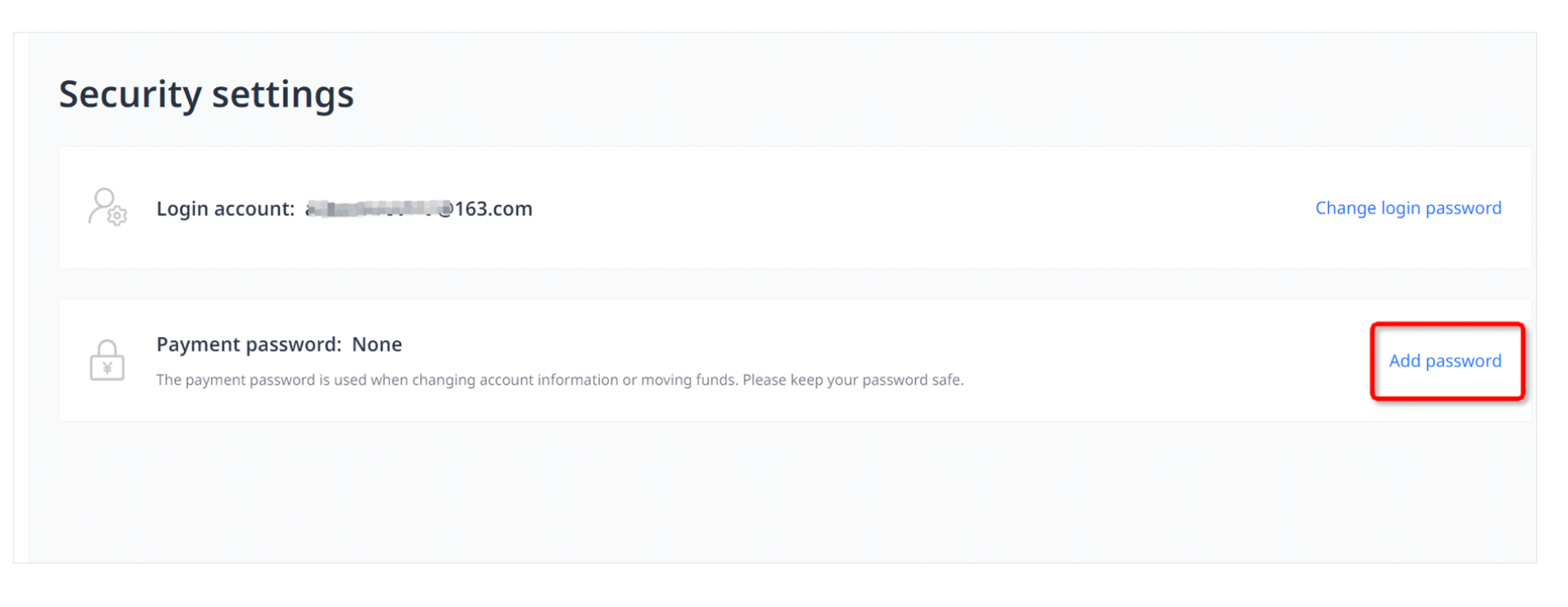Click empty space in the Login account card

896,208
